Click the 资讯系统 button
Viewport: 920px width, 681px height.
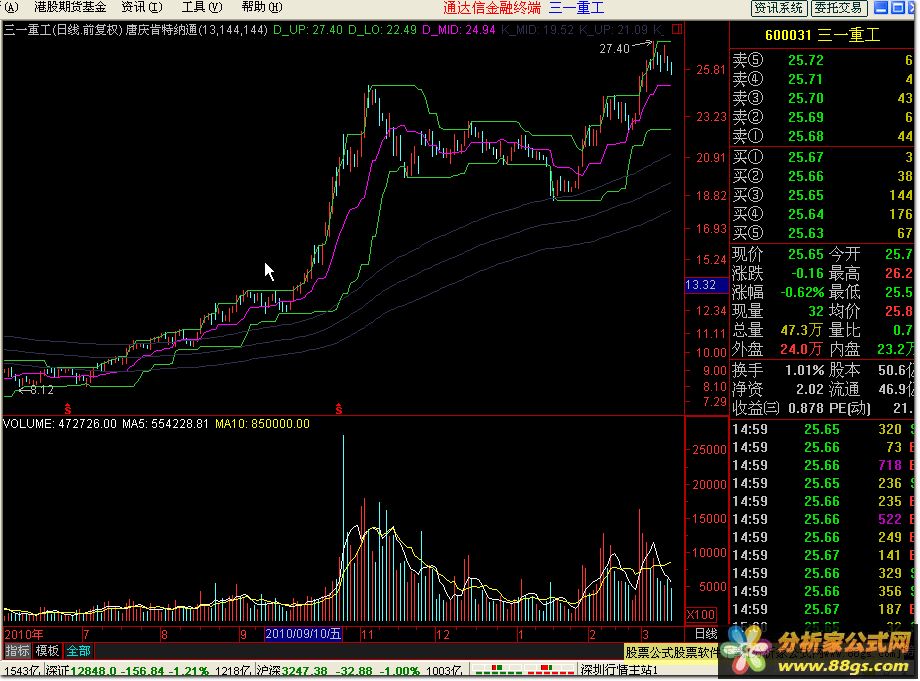click(779, 8)
